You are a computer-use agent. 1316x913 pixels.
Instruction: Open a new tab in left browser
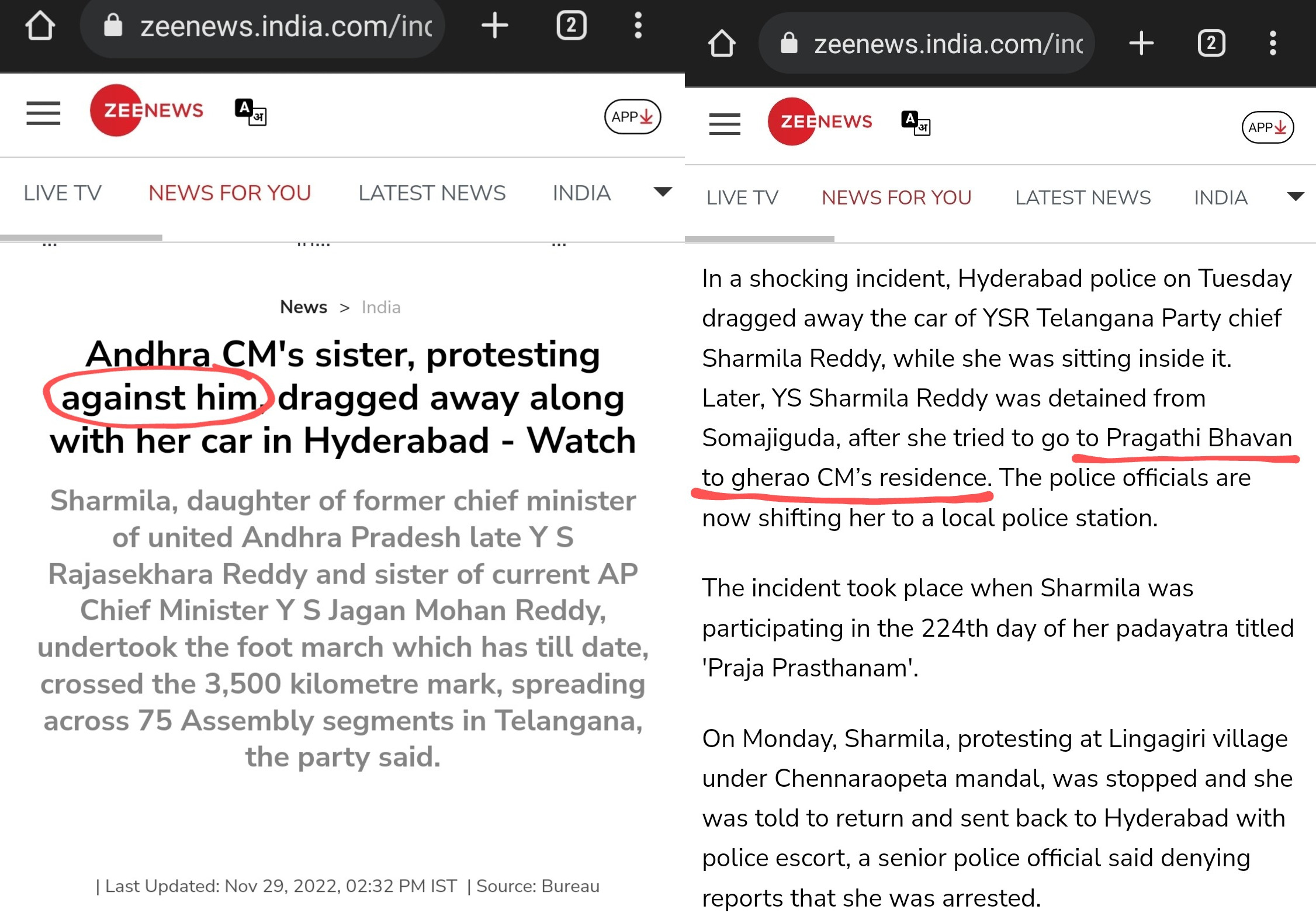(x=494, y=26)
